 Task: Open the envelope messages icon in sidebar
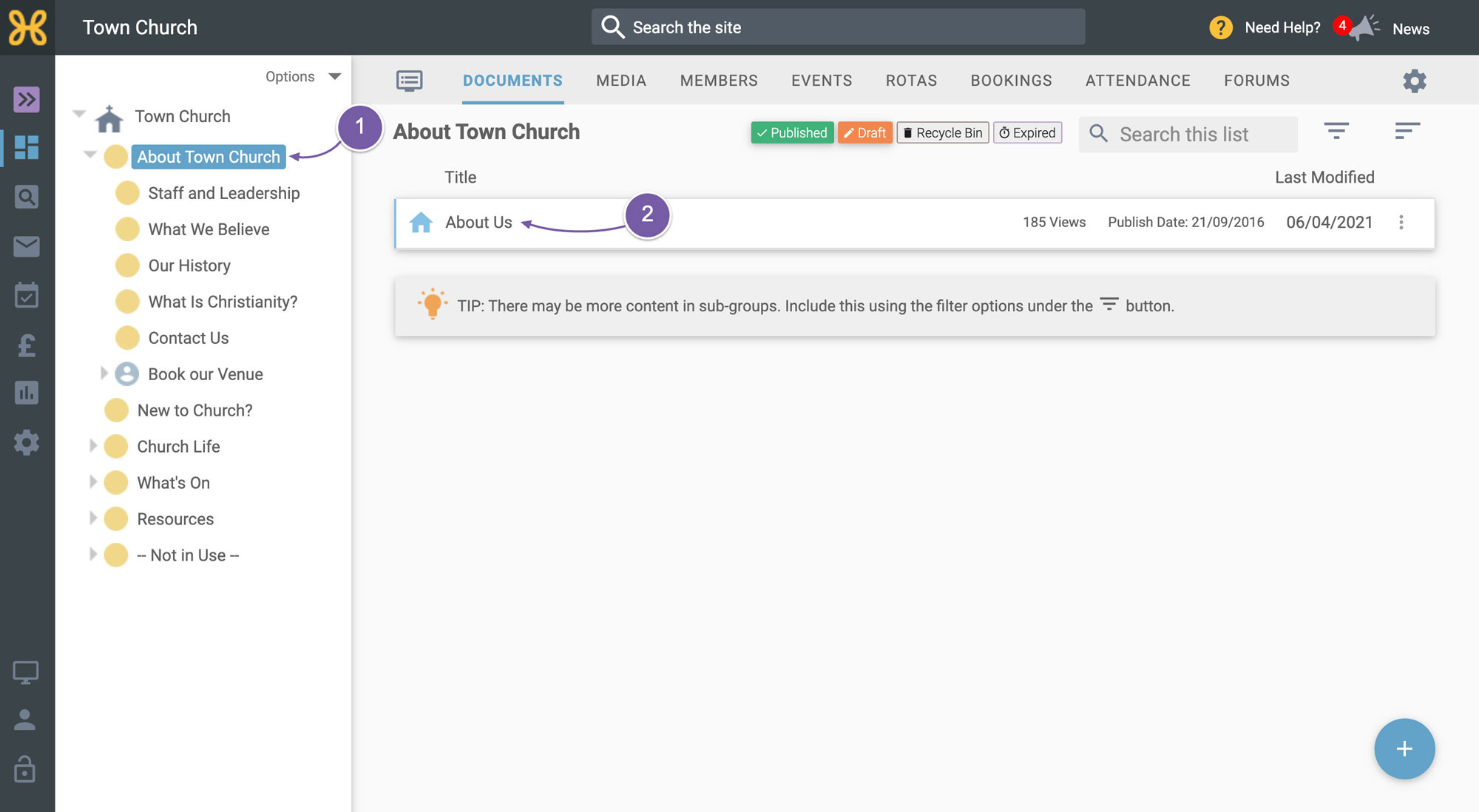pos(27,246)
